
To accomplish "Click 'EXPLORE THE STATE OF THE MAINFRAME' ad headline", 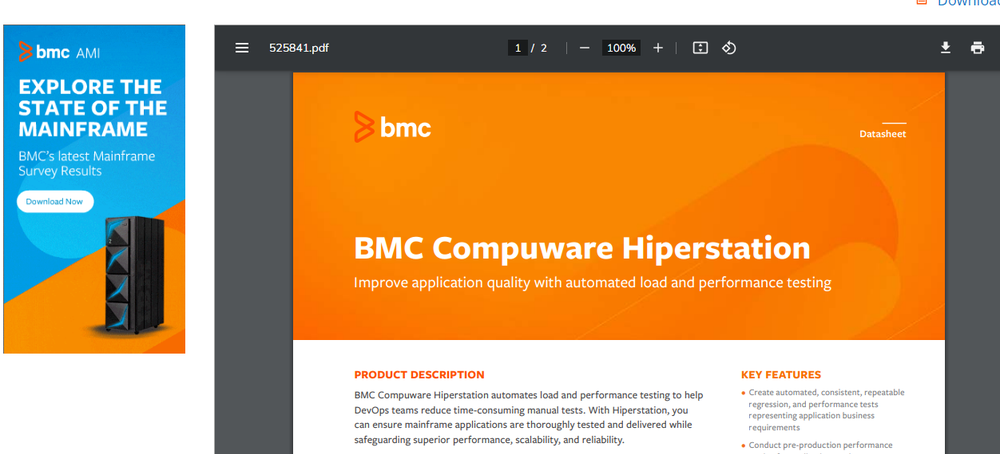I will [92, 108].
